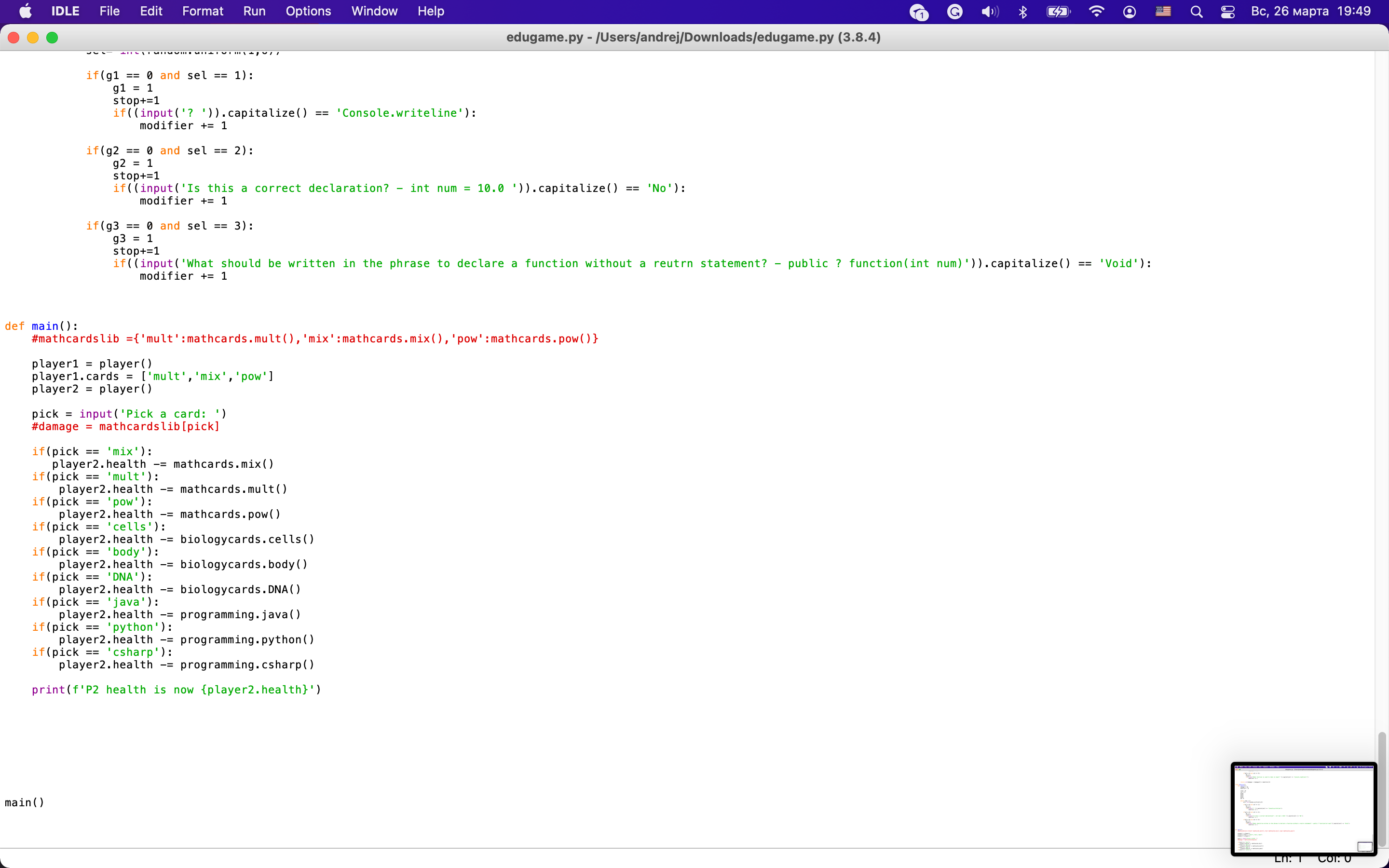Click the user account icon

pyautogui.click(x=1129, y=12)
